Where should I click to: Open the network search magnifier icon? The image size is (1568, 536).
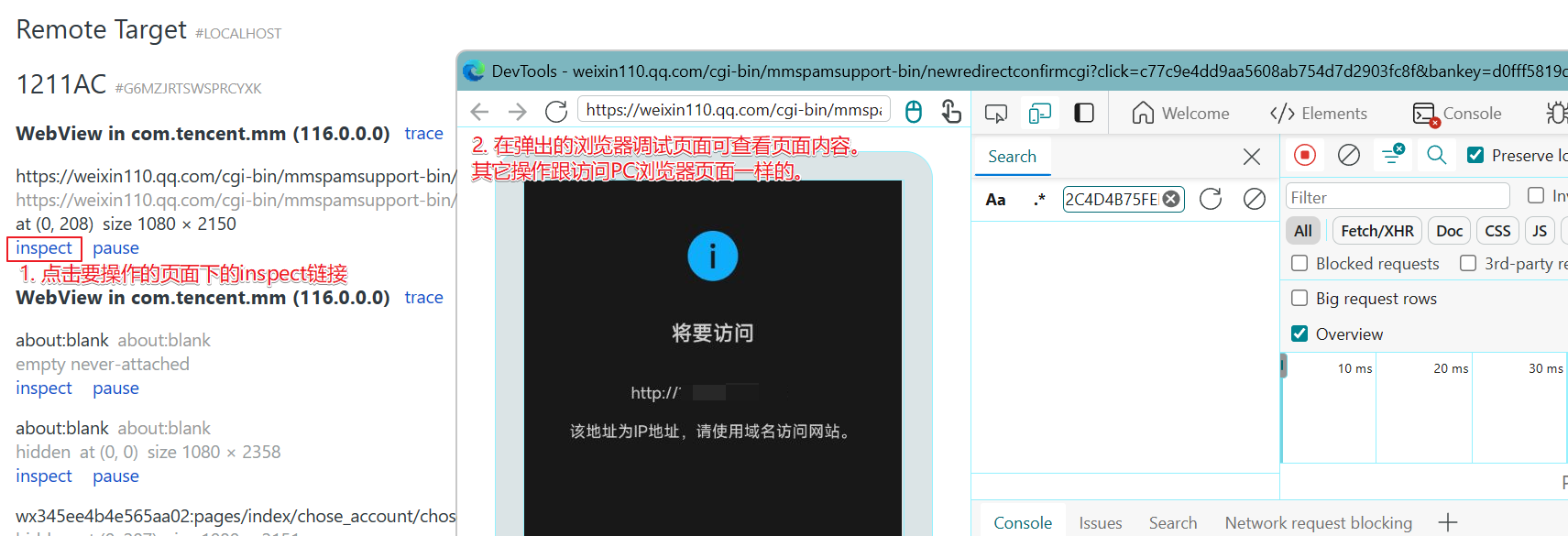pyautogui.click(x=1437, y=156)
